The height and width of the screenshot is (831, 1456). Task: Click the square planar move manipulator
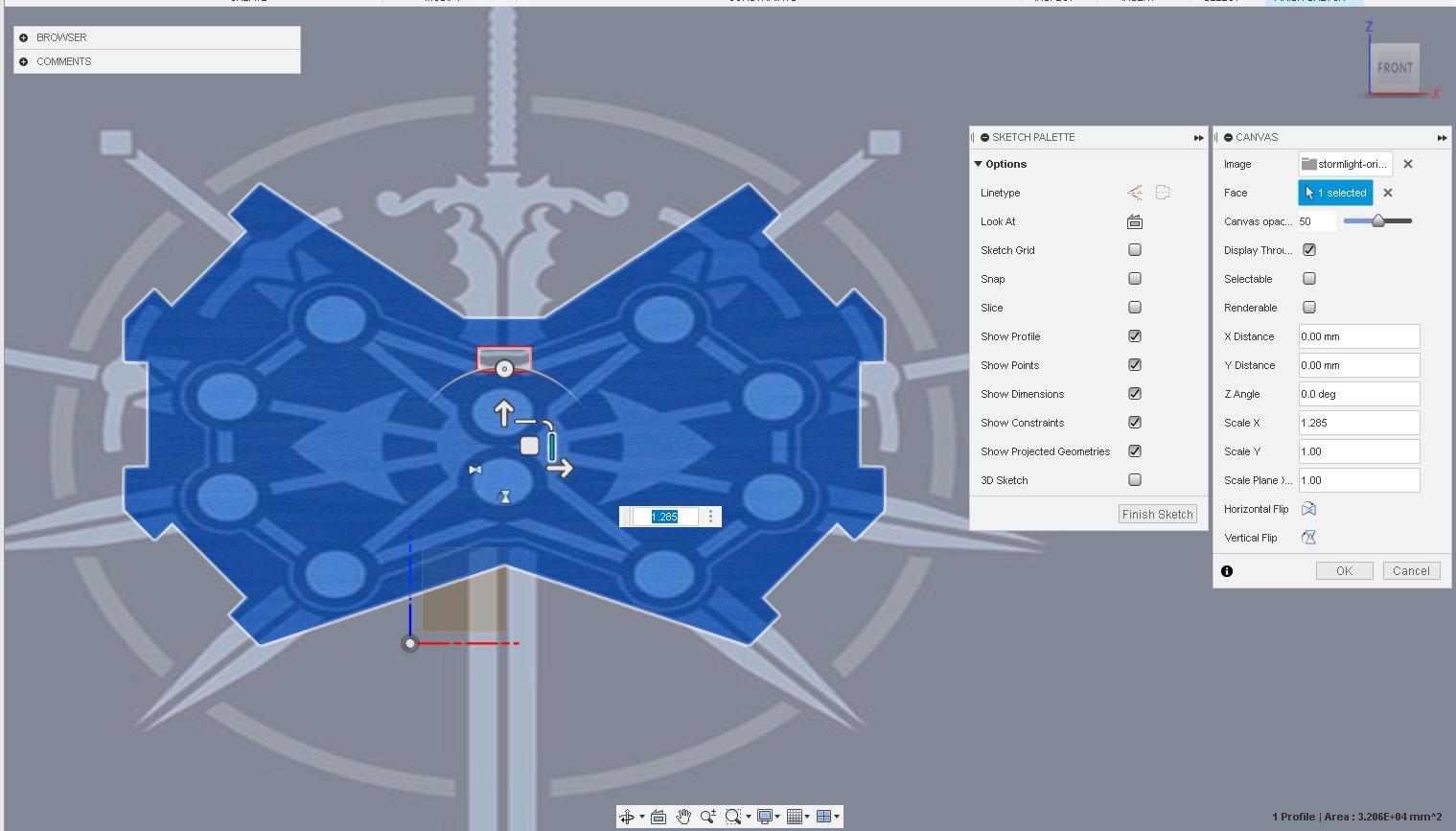[529, 446]
